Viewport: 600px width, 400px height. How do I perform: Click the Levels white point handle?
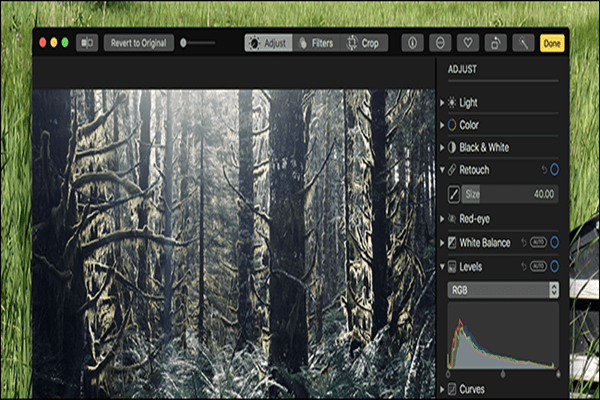tap(558, 374)
